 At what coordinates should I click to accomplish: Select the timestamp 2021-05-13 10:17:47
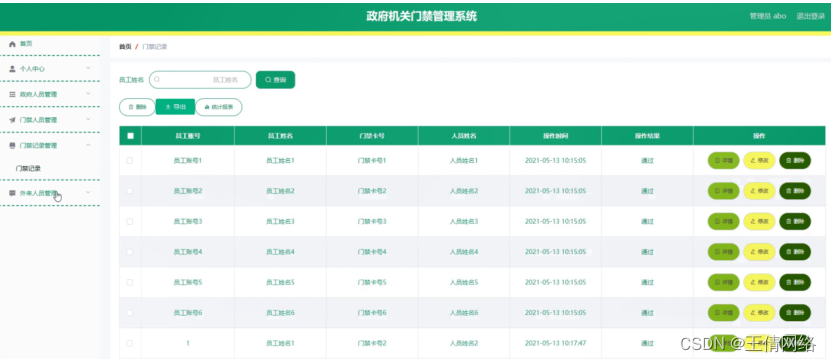click(556, 343)
